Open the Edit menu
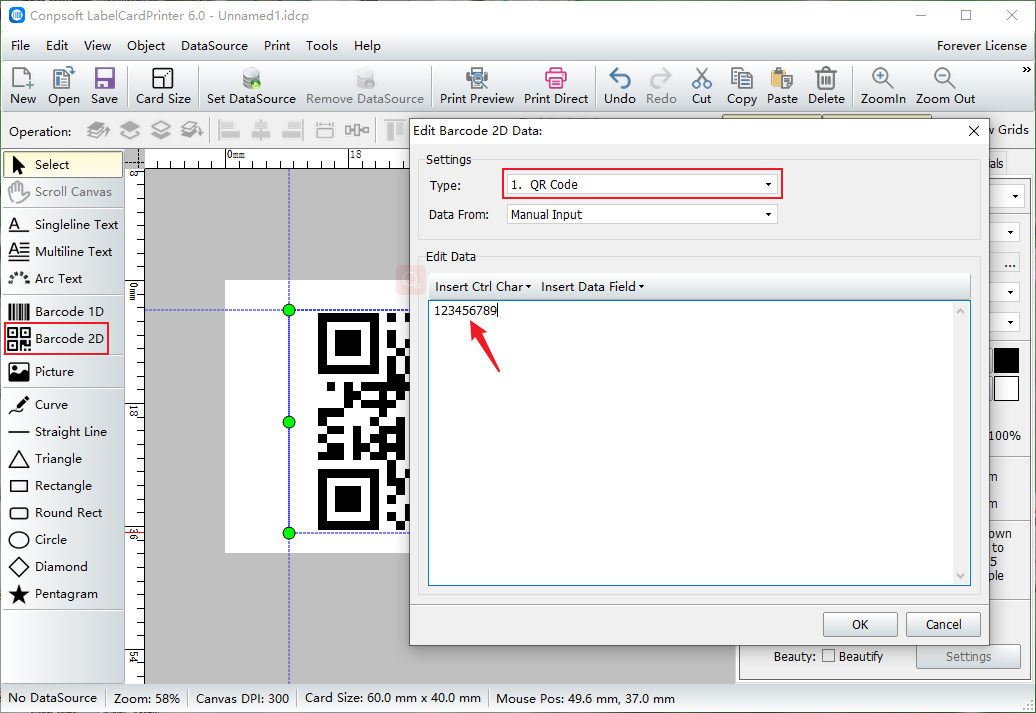 (57, 46)
